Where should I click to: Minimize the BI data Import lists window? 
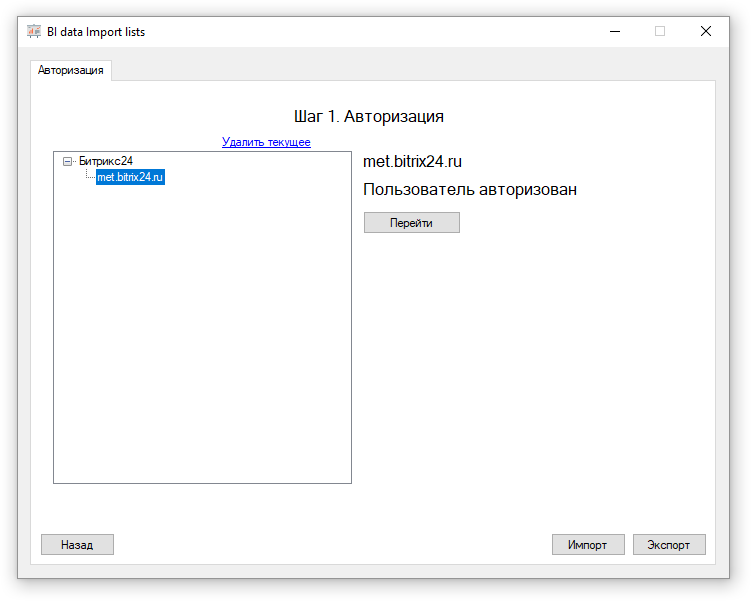(615, 32)
